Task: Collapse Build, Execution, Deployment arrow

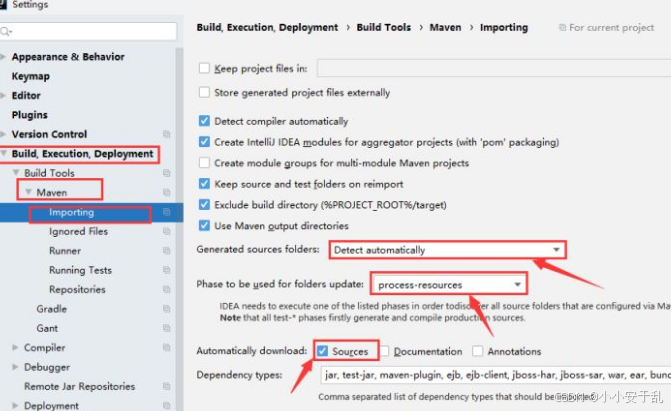Action: 3,153
